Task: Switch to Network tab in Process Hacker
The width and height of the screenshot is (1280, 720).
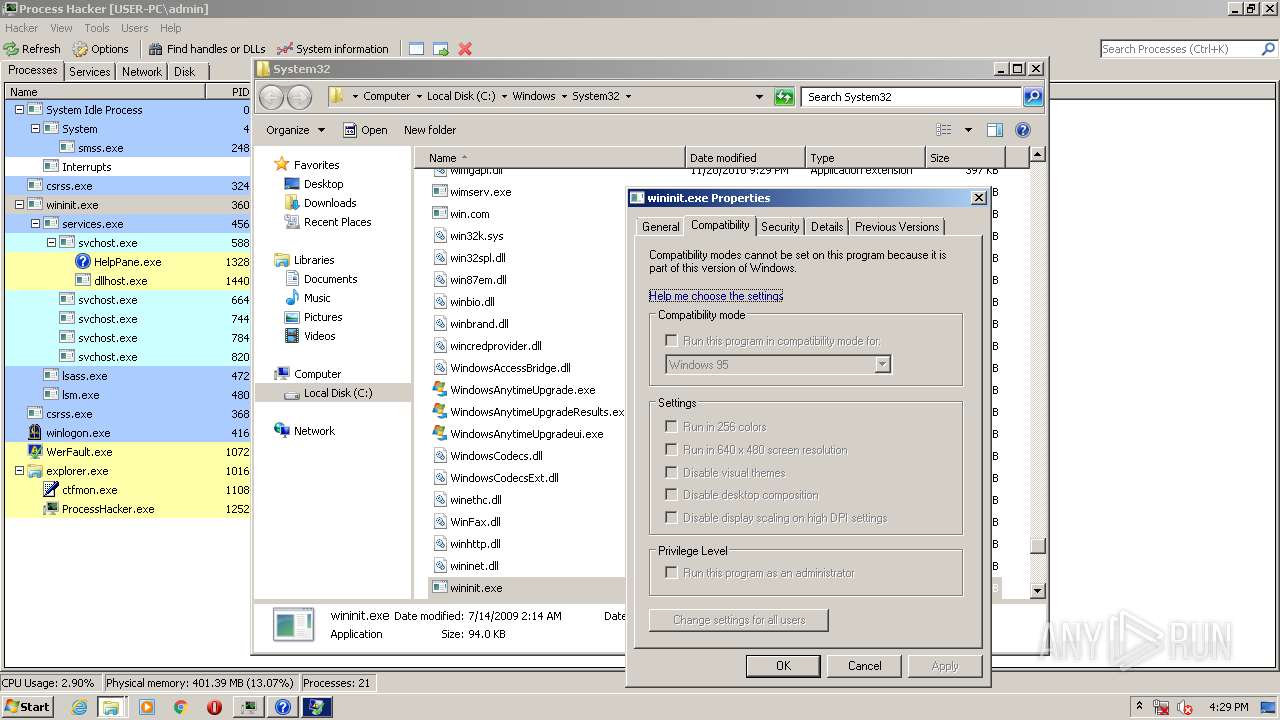Action: (142, 72)
